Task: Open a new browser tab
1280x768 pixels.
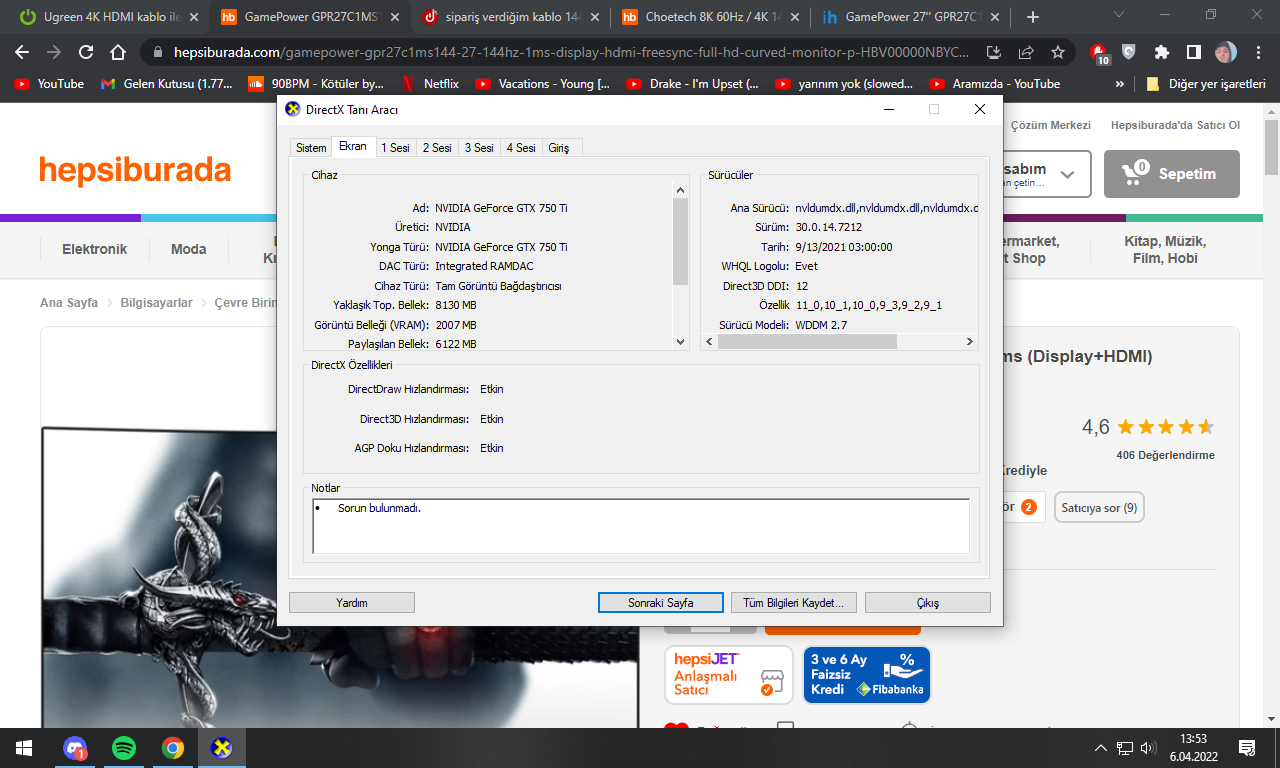Action: point(1033,17)
